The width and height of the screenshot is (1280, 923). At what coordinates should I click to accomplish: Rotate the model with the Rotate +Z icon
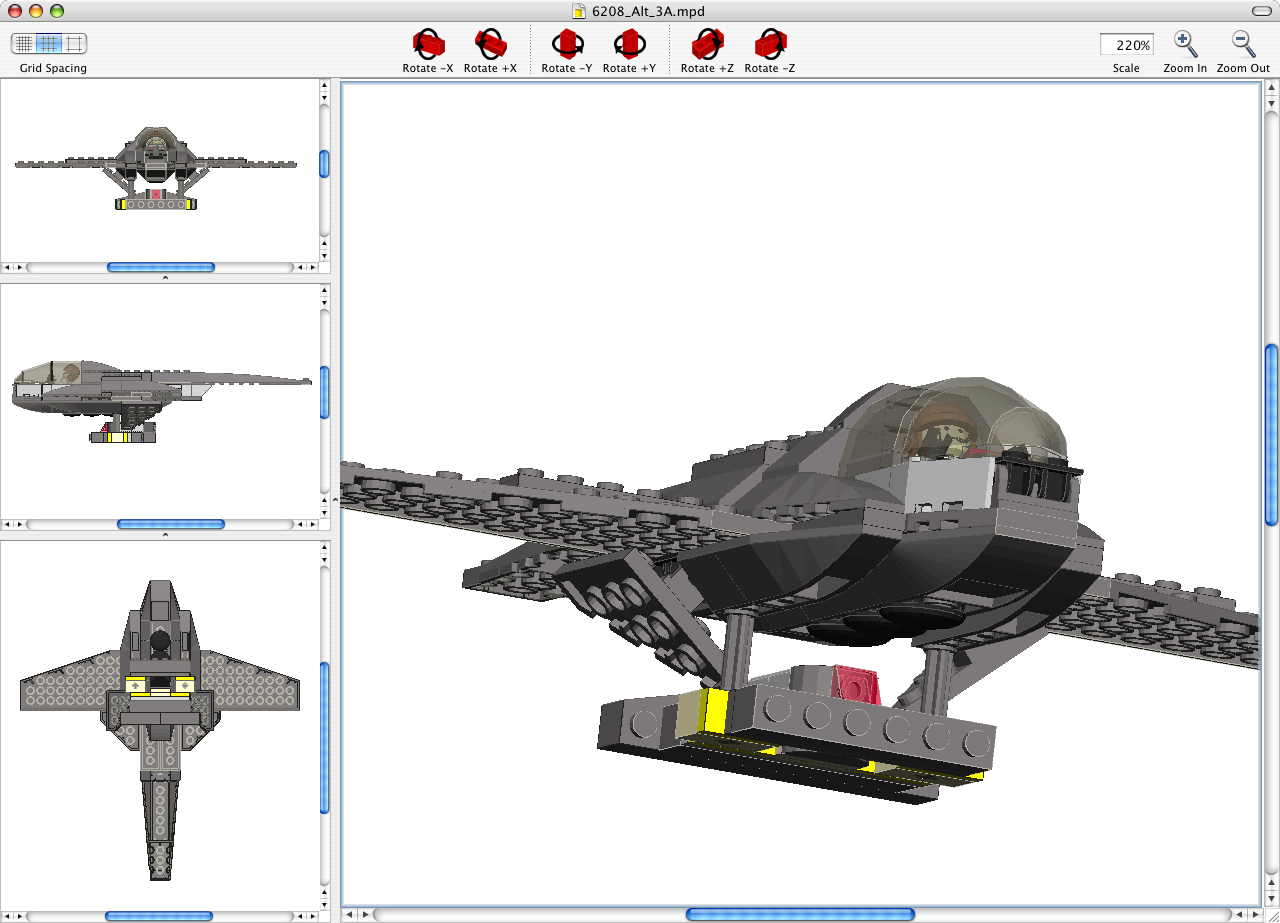click(706, 44)
